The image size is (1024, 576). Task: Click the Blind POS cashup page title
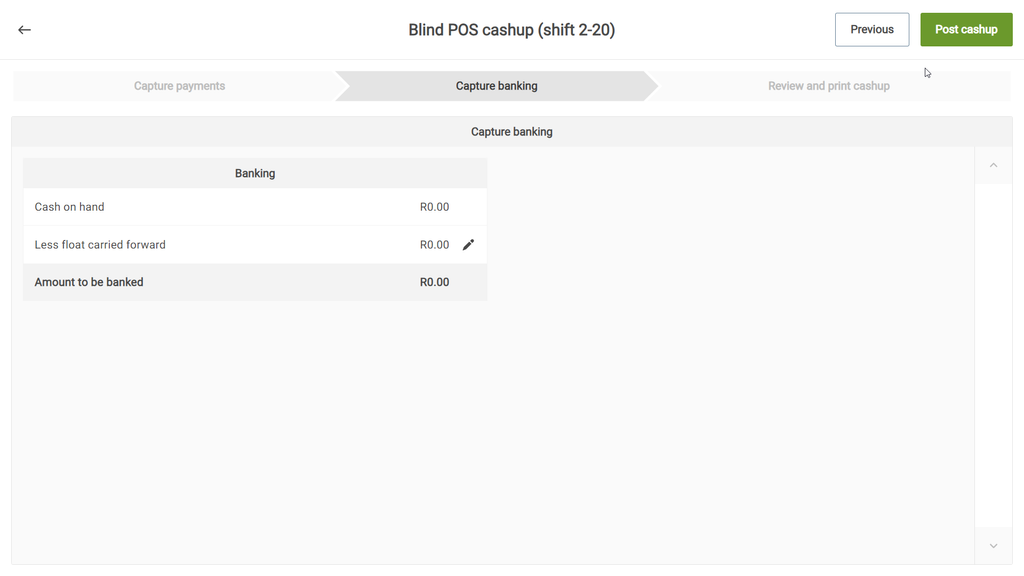click(x=511, y=30)
